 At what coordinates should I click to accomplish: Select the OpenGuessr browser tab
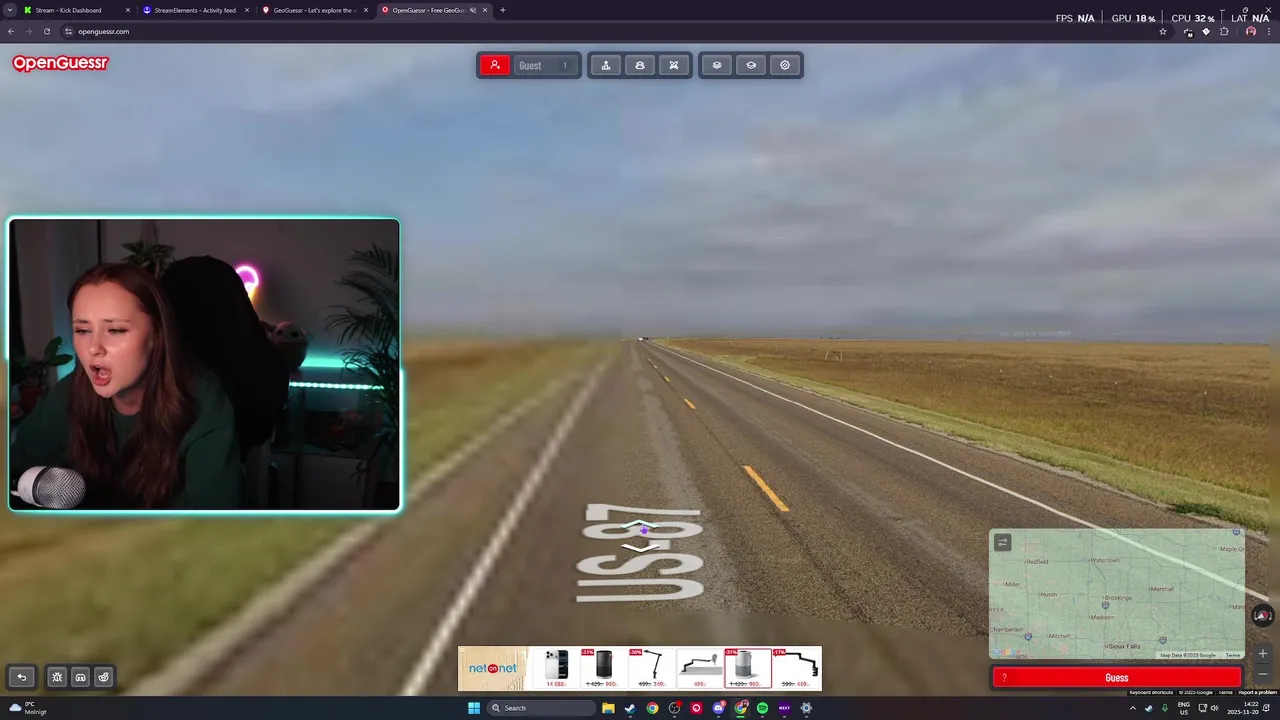tap(433, 10)
